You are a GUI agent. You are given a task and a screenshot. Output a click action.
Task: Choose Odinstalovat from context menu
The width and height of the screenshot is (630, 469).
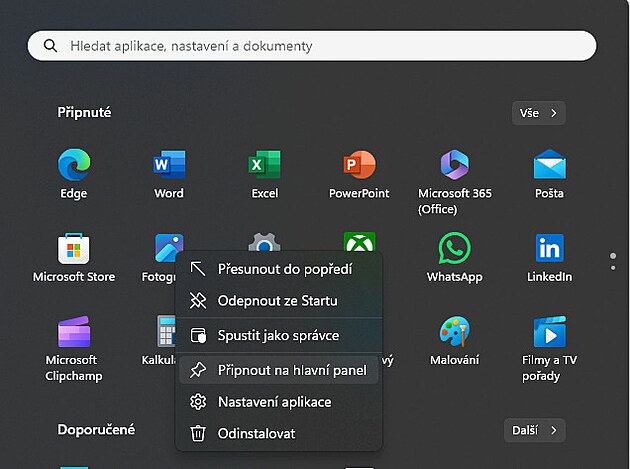coord(256,434)
